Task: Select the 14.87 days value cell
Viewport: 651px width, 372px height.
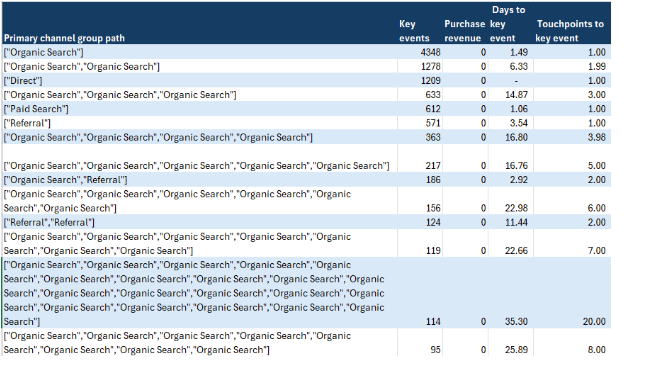Action: point(511,95)
